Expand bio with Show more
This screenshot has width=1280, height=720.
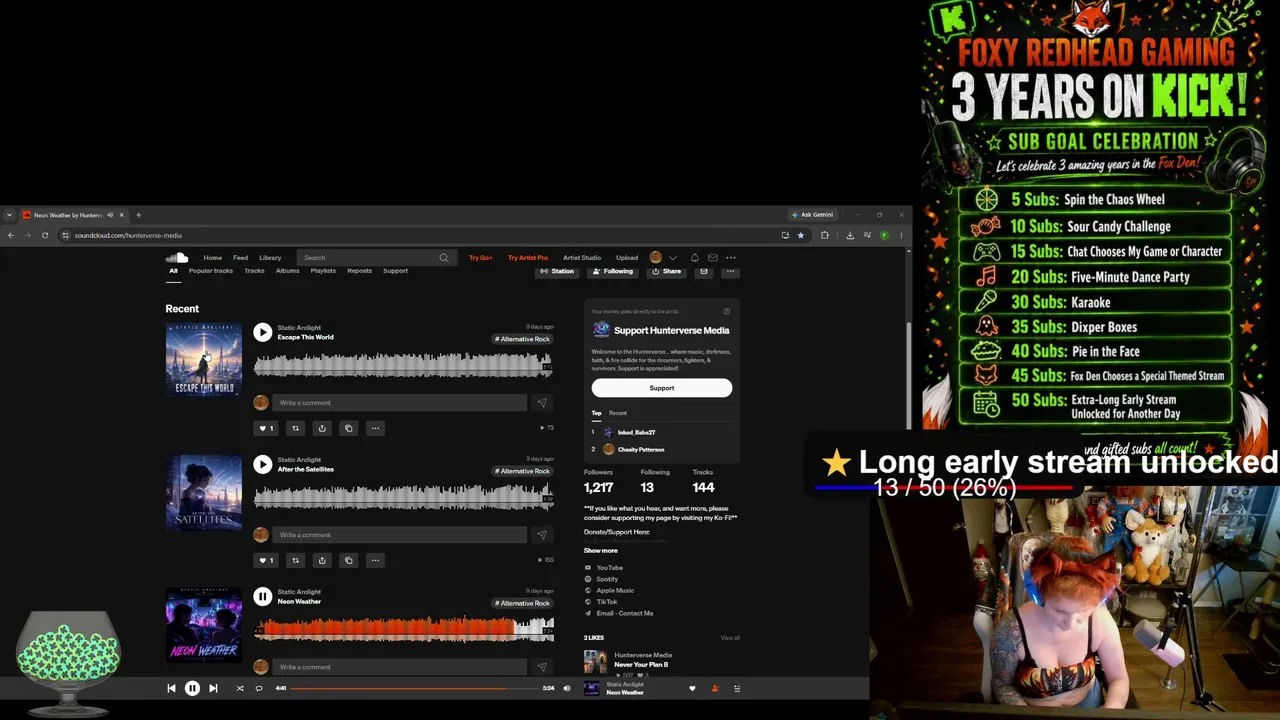[x=601, y=551]
